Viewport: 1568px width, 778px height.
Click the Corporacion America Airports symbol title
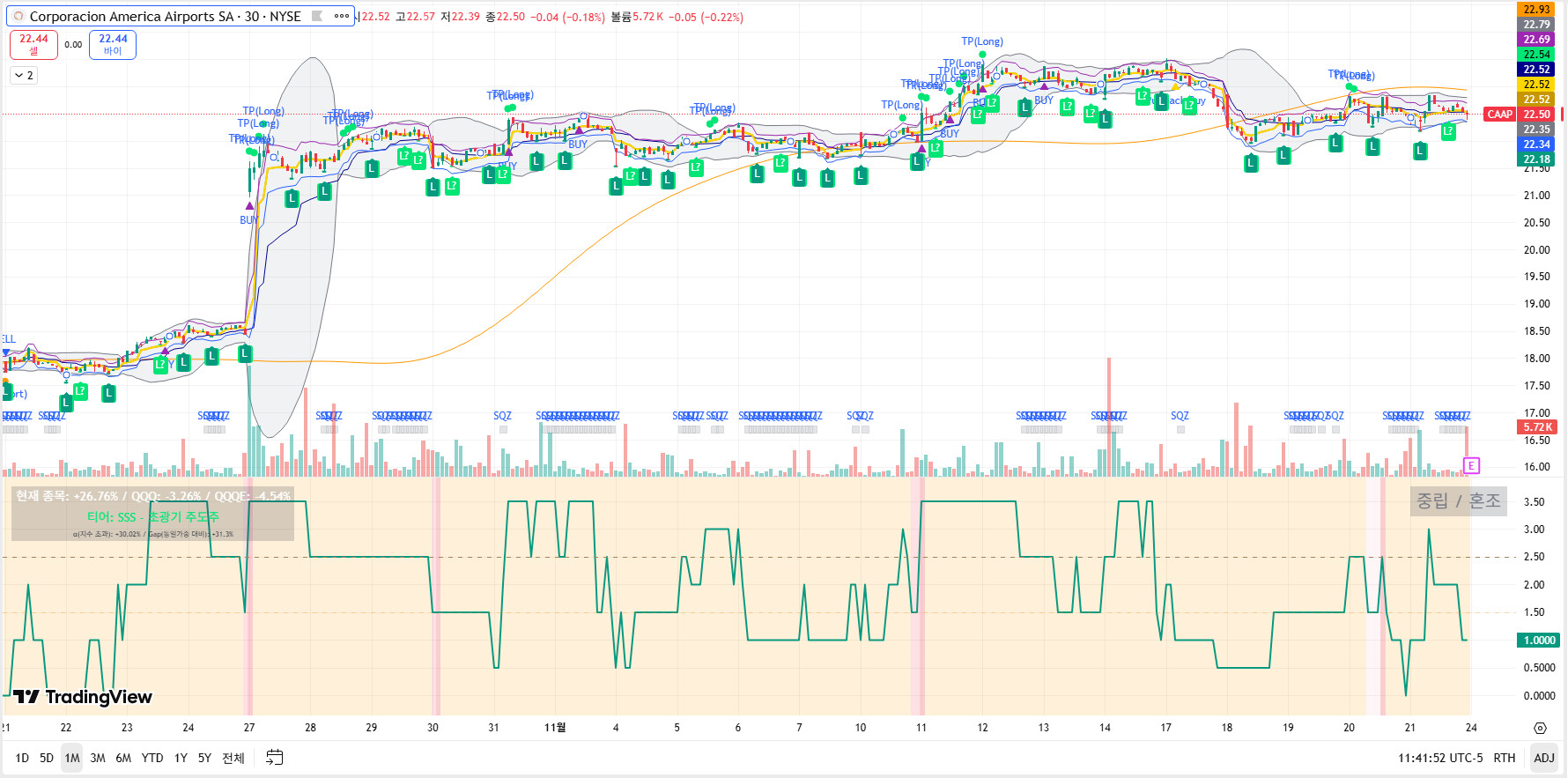point(165,16)
